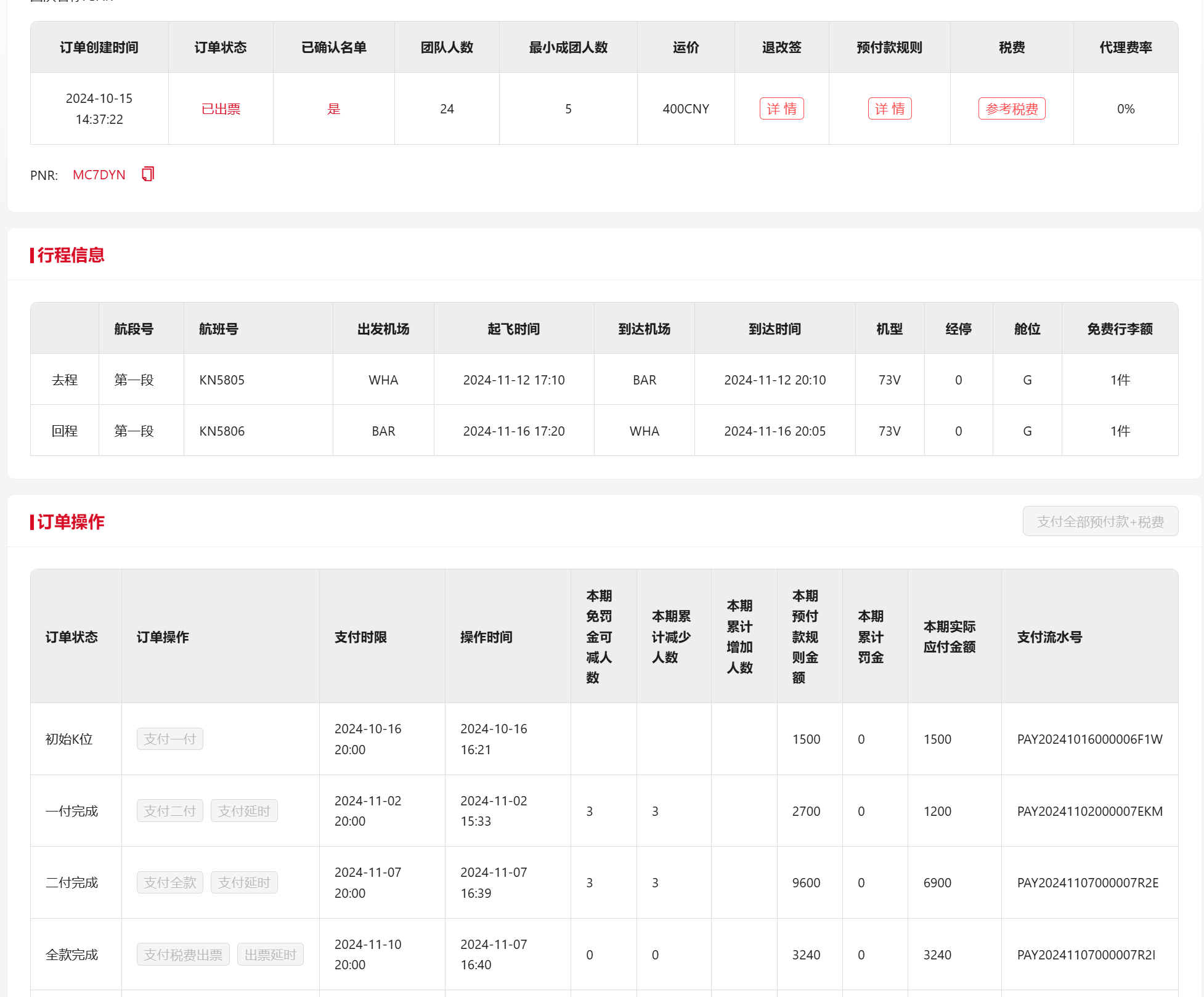
Task: Click flight number KN5805 cell
Action: click(222, 380)
